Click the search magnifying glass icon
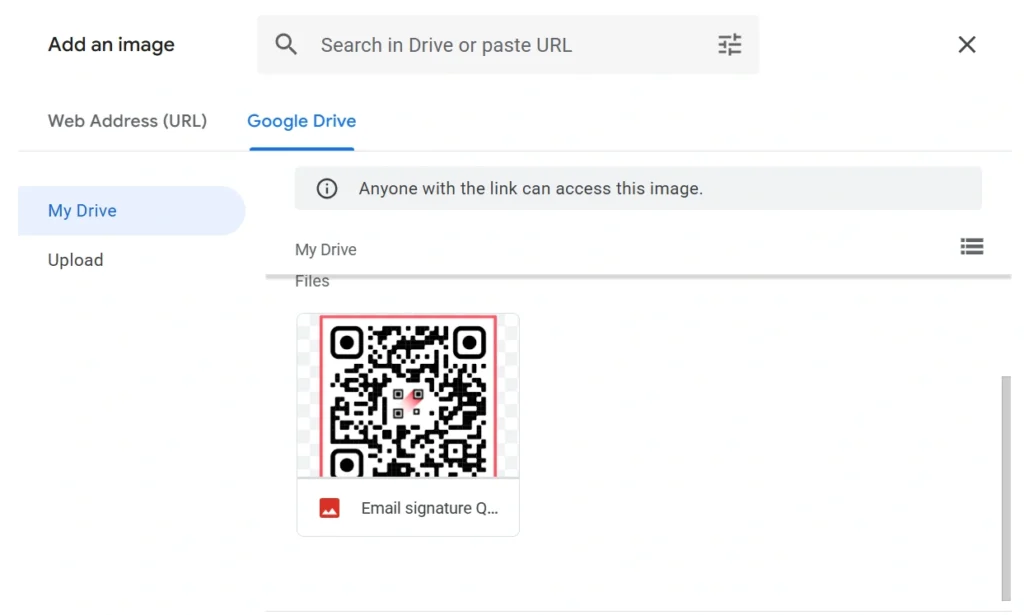The height and width of the screenshot is (615, 1024). click(x=286, y=44)
